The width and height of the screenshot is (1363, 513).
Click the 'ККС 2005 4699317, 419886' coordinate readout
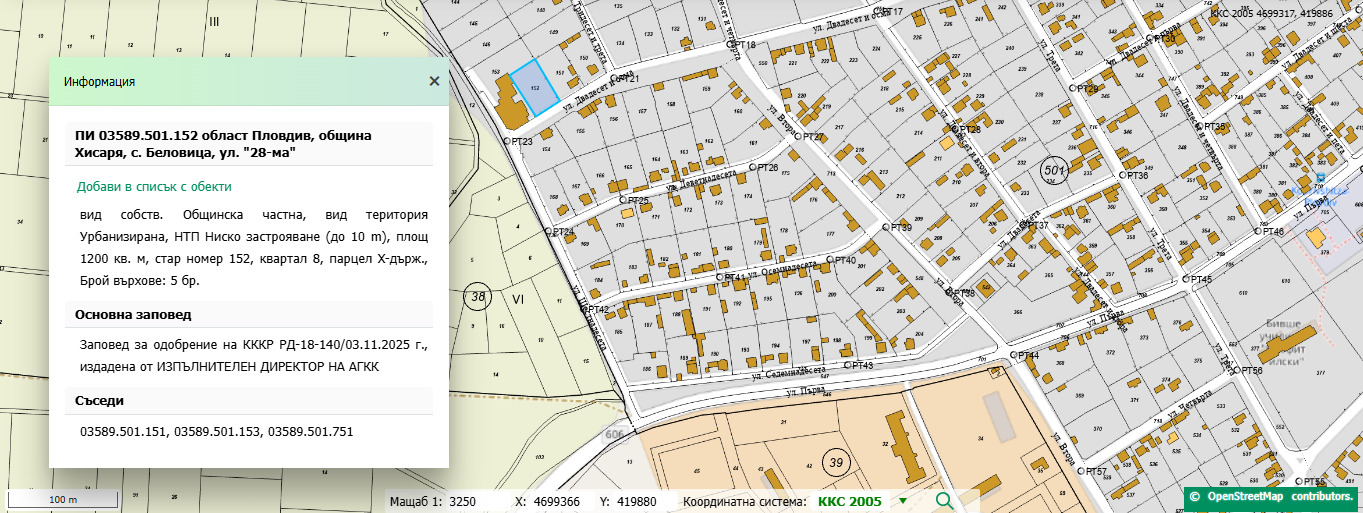pos(1271,14)
